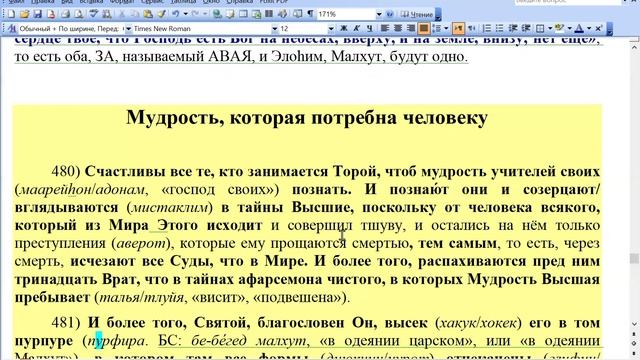Expand font color dropdown arrow
This screenshot has width=640, height=360.
coord(589,29)
